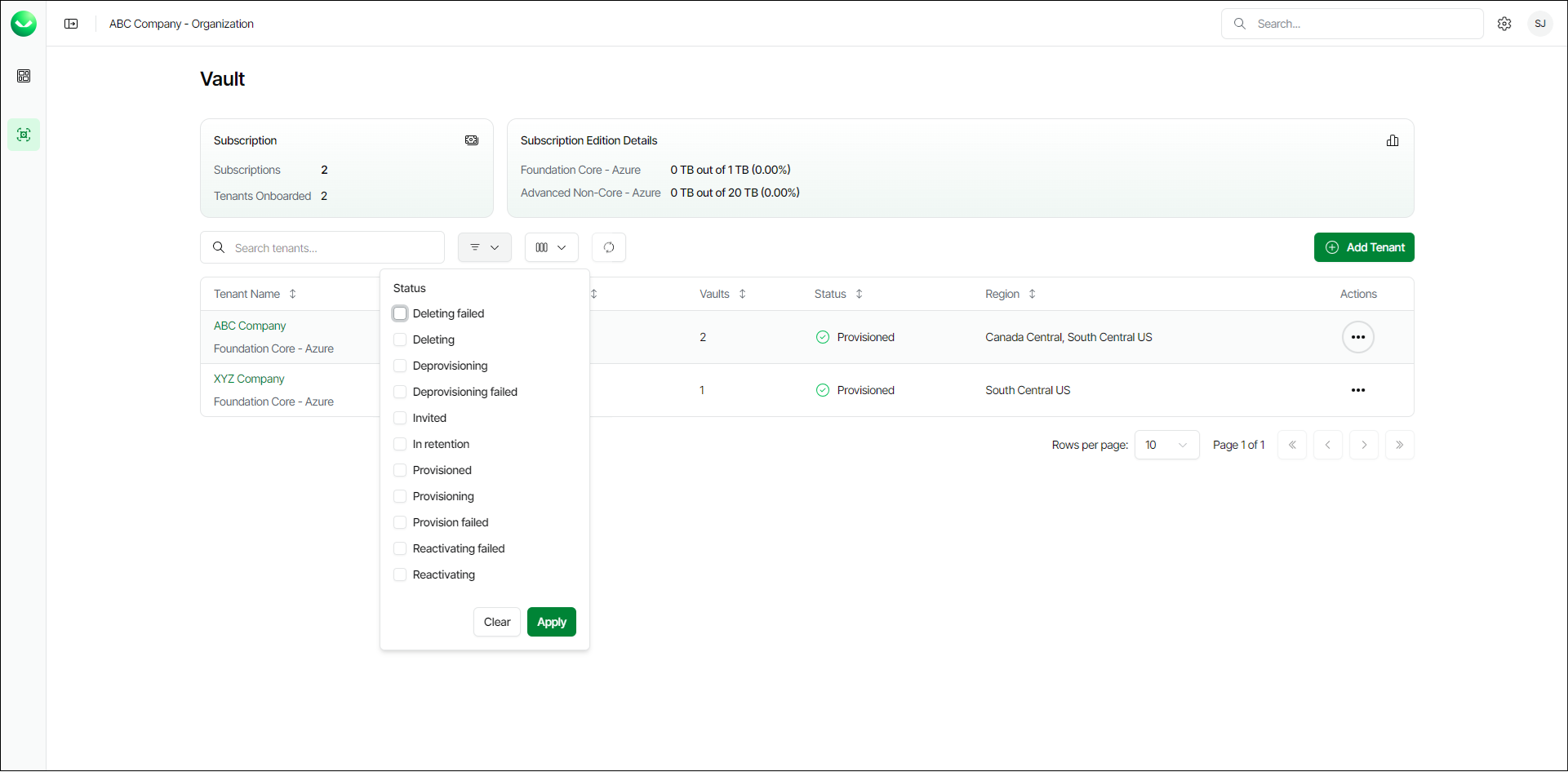The image size is (1568, 772).
Task: Open the dashboard icon in left sidebar
Action: tap(24, 76)
